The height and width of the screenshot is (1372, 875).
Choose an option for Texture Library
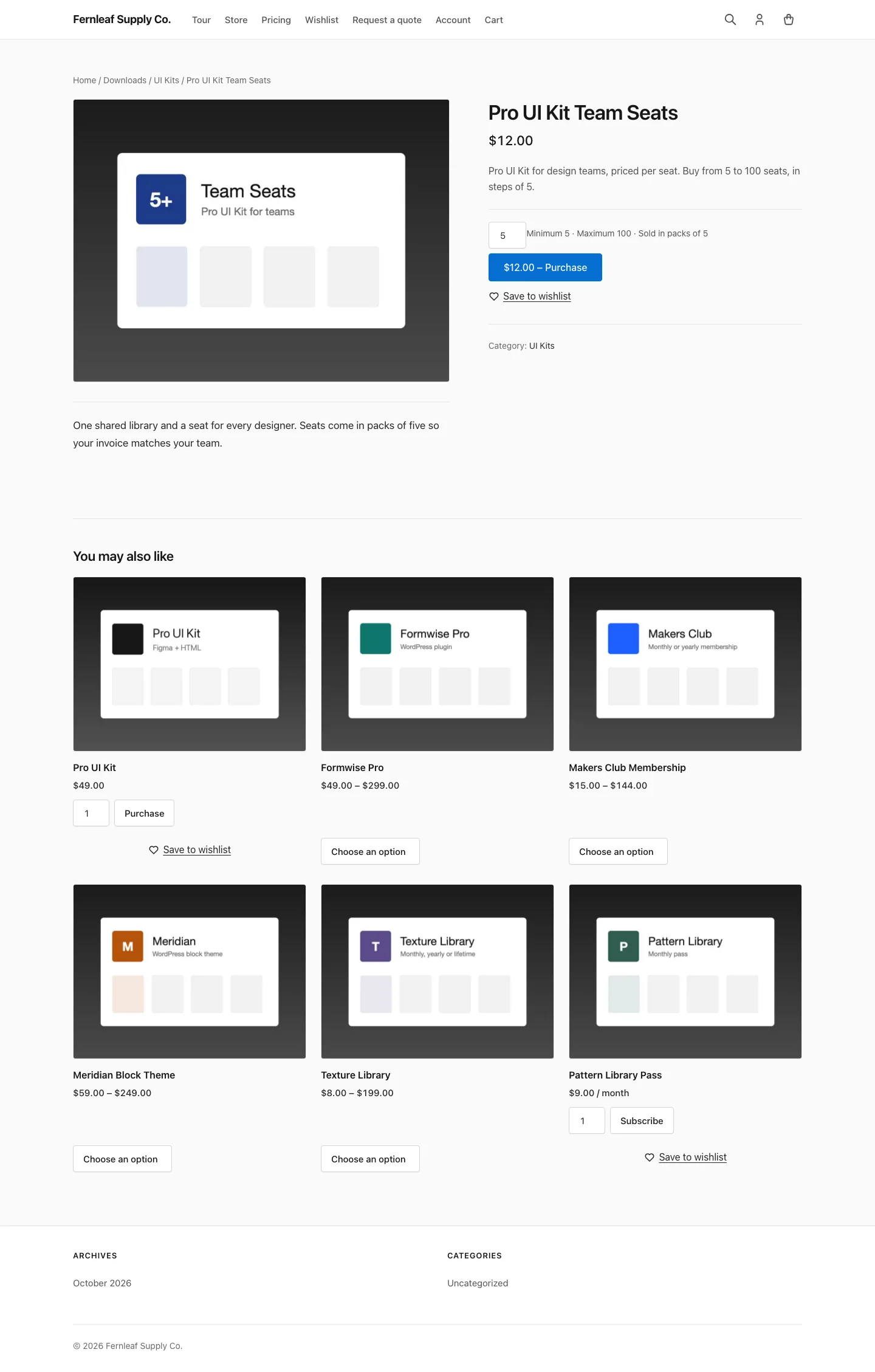point(370,1159)
